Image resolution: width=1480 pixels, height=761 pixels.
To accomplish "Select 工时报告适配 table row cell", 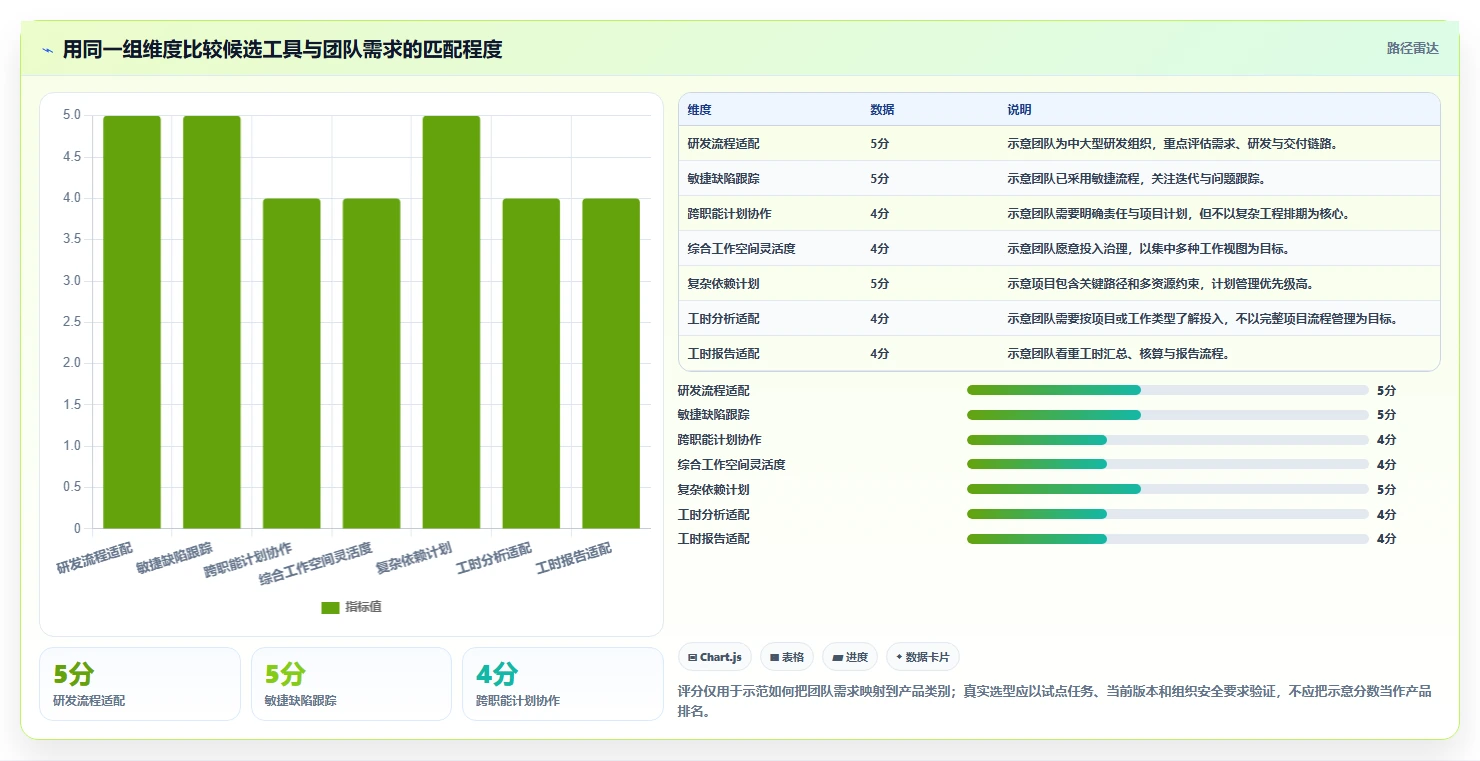I will click(x=723, y=354).
